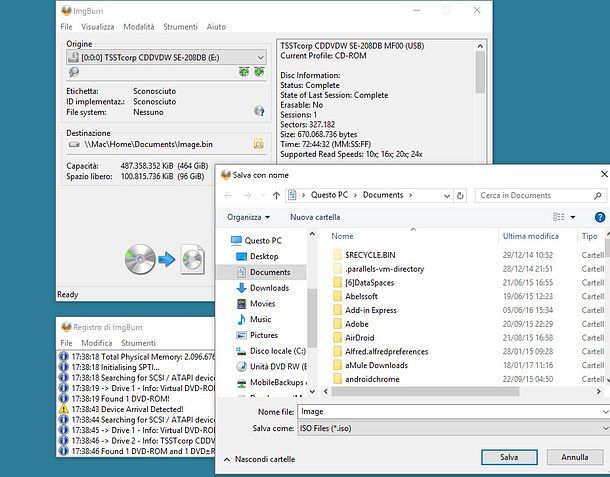Click scrollbar in disc information panel
The height and width of the screenshot is (477, 610).
pyautogui.click(x=480, y=72)
